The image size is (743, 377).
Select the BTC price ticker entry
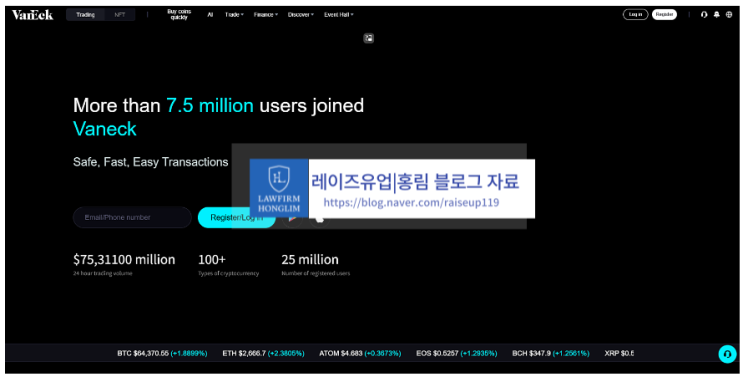(x=162, y=353)
